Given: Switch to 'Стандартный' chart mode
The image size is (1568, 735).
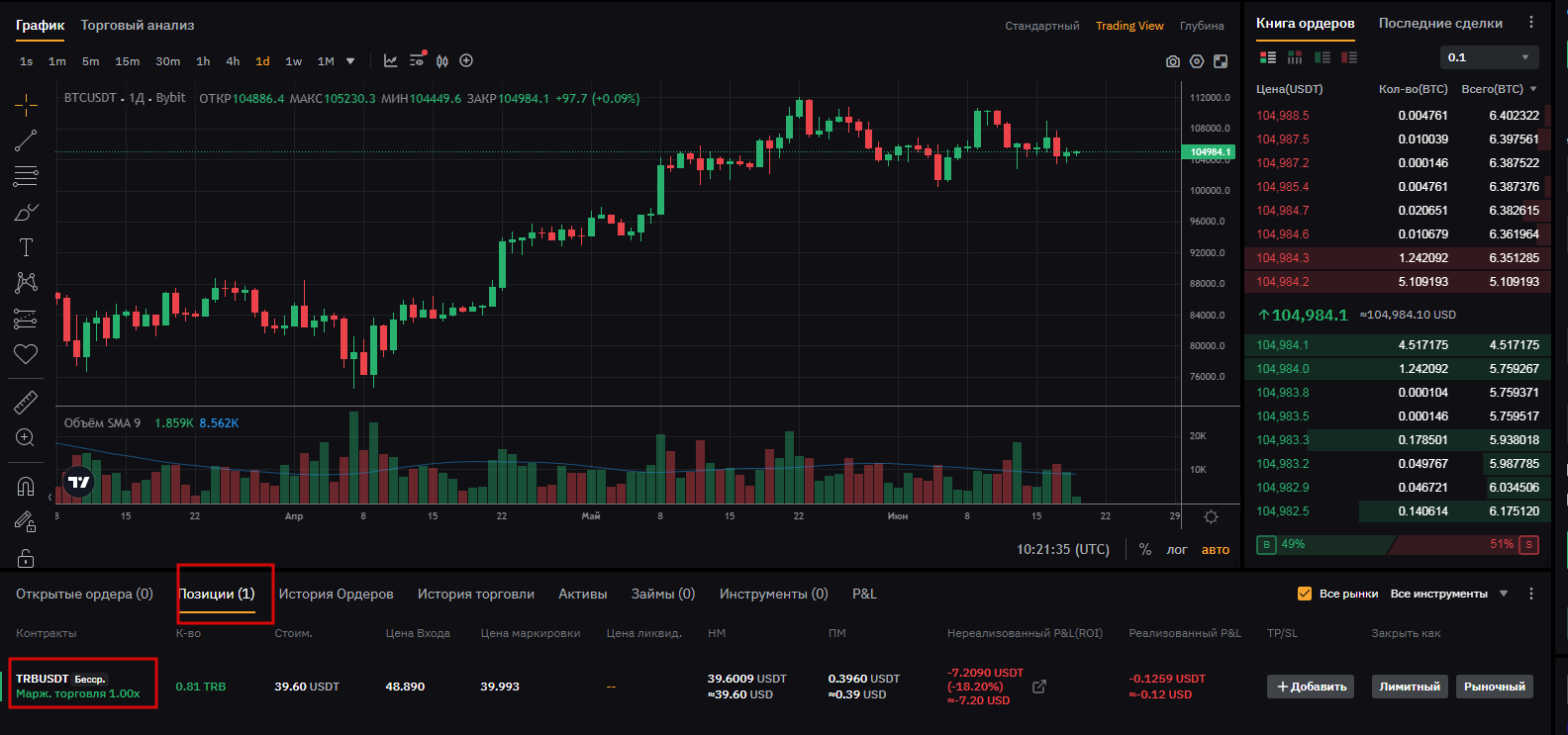Looking at the screenshot, I should 1042,26.
